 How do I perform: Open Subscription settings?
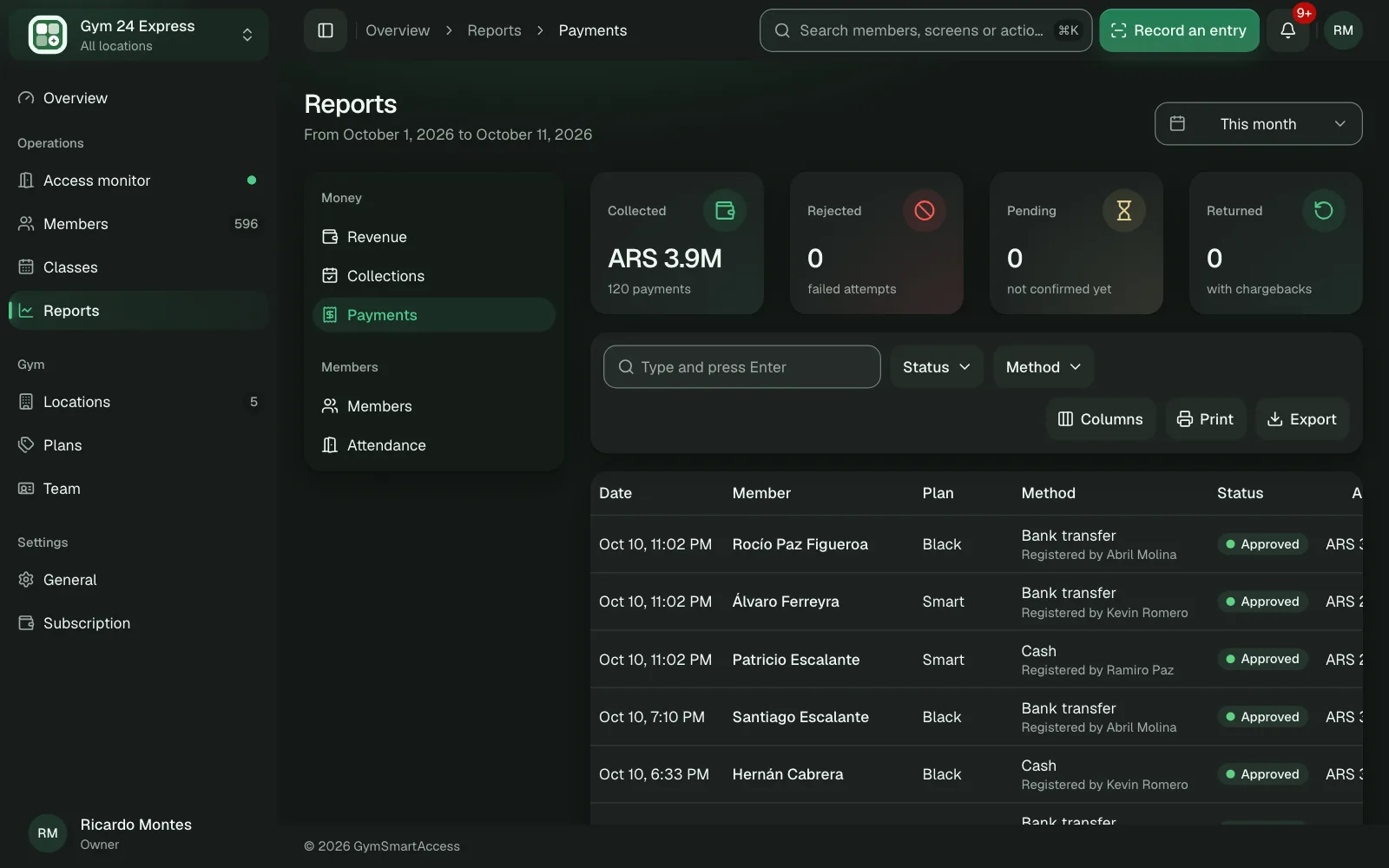click(139, 623)
